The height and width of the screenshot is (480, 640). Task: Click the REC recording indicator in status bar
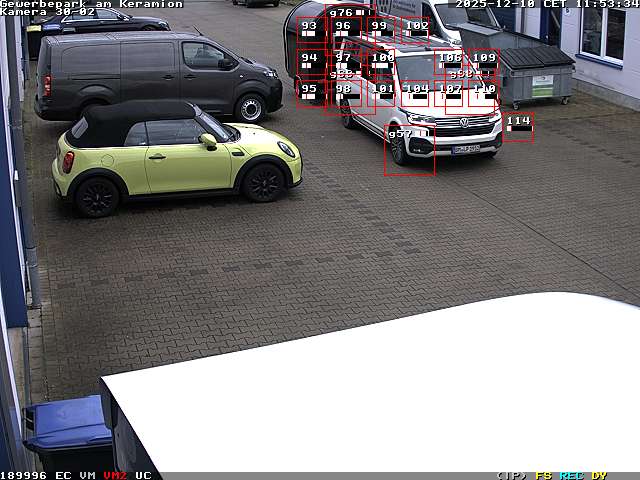point(571,475)
